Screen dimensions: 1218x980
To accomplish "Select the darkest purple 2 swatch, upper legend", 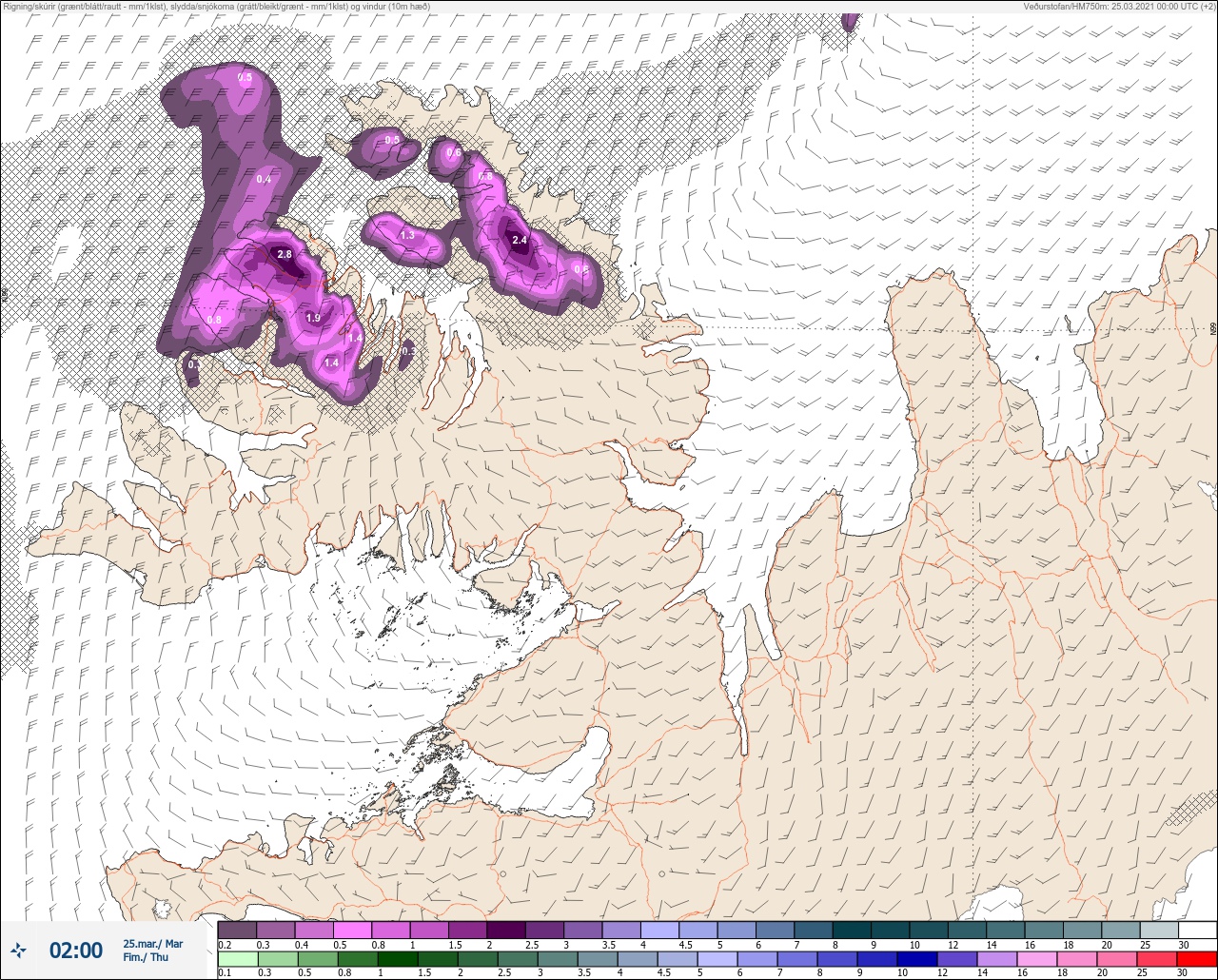I will pyautogui.click(x=505, y=930).
